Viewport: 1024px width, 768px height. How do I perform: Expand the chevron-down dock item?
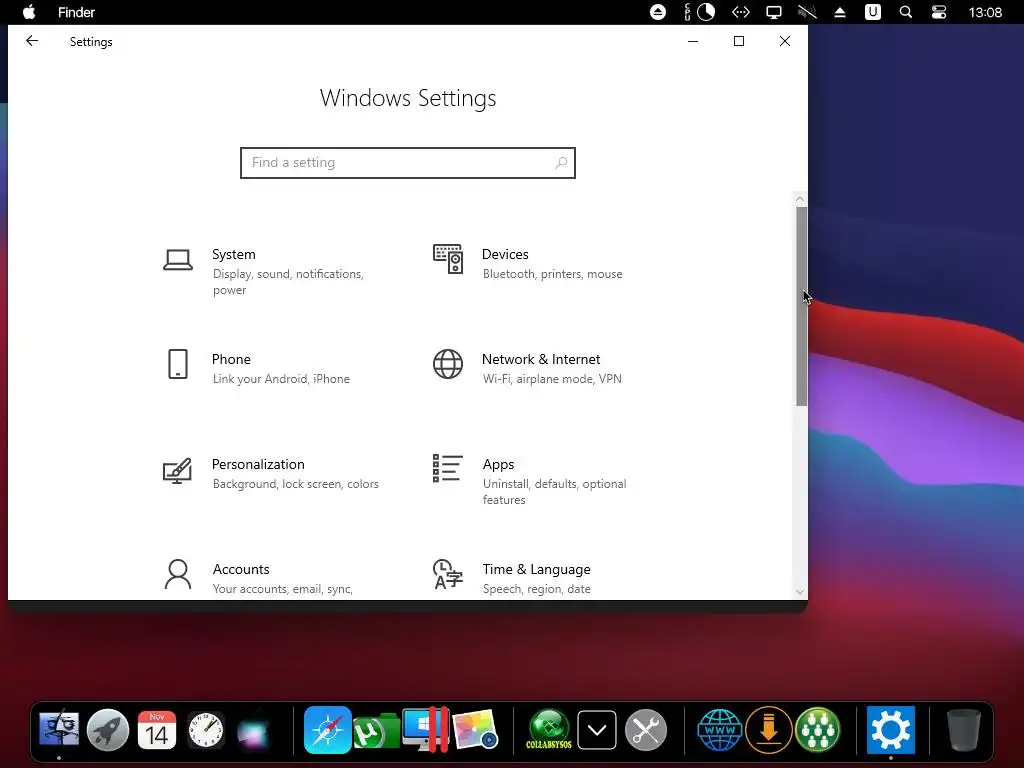[597, 730]
